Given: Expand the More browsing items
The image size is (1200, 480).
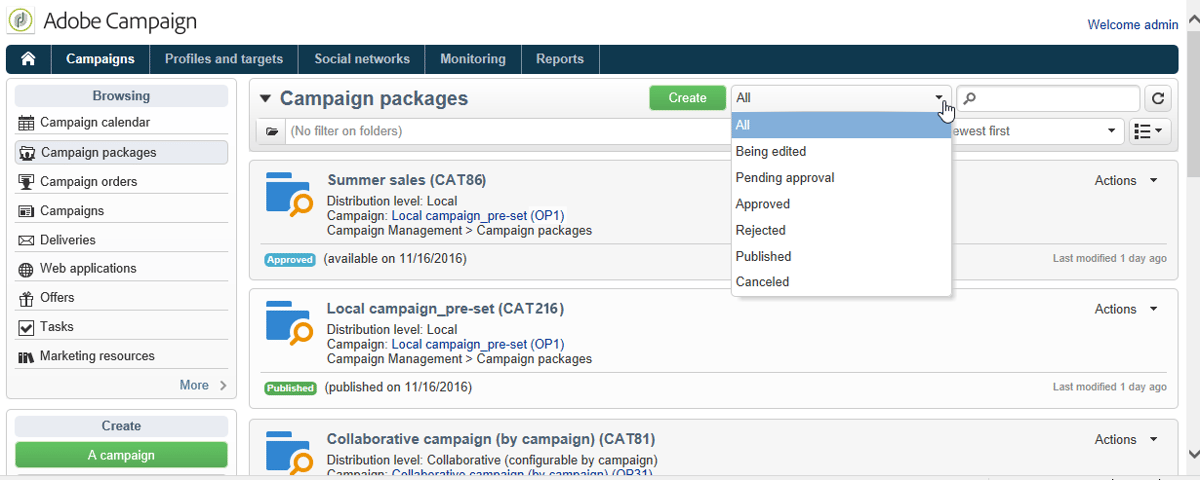Looking at the screenshot, I should coord(203,385).
